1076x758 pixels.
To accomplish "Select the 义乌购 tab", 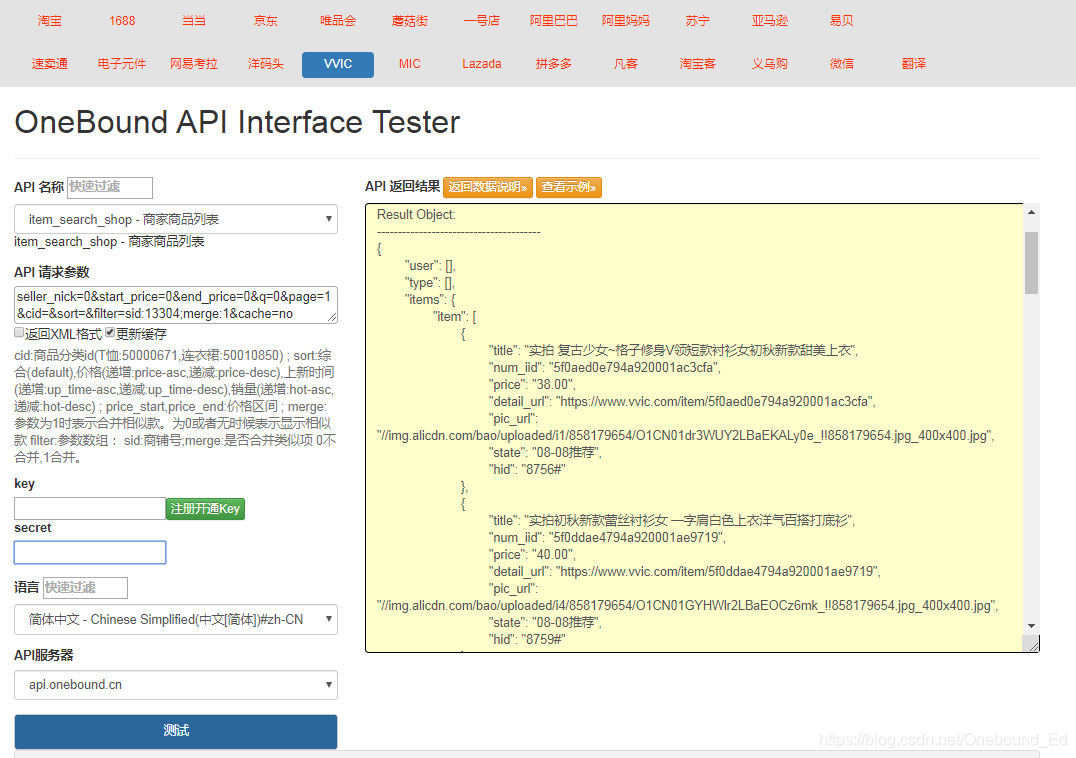I will [770, 64].
